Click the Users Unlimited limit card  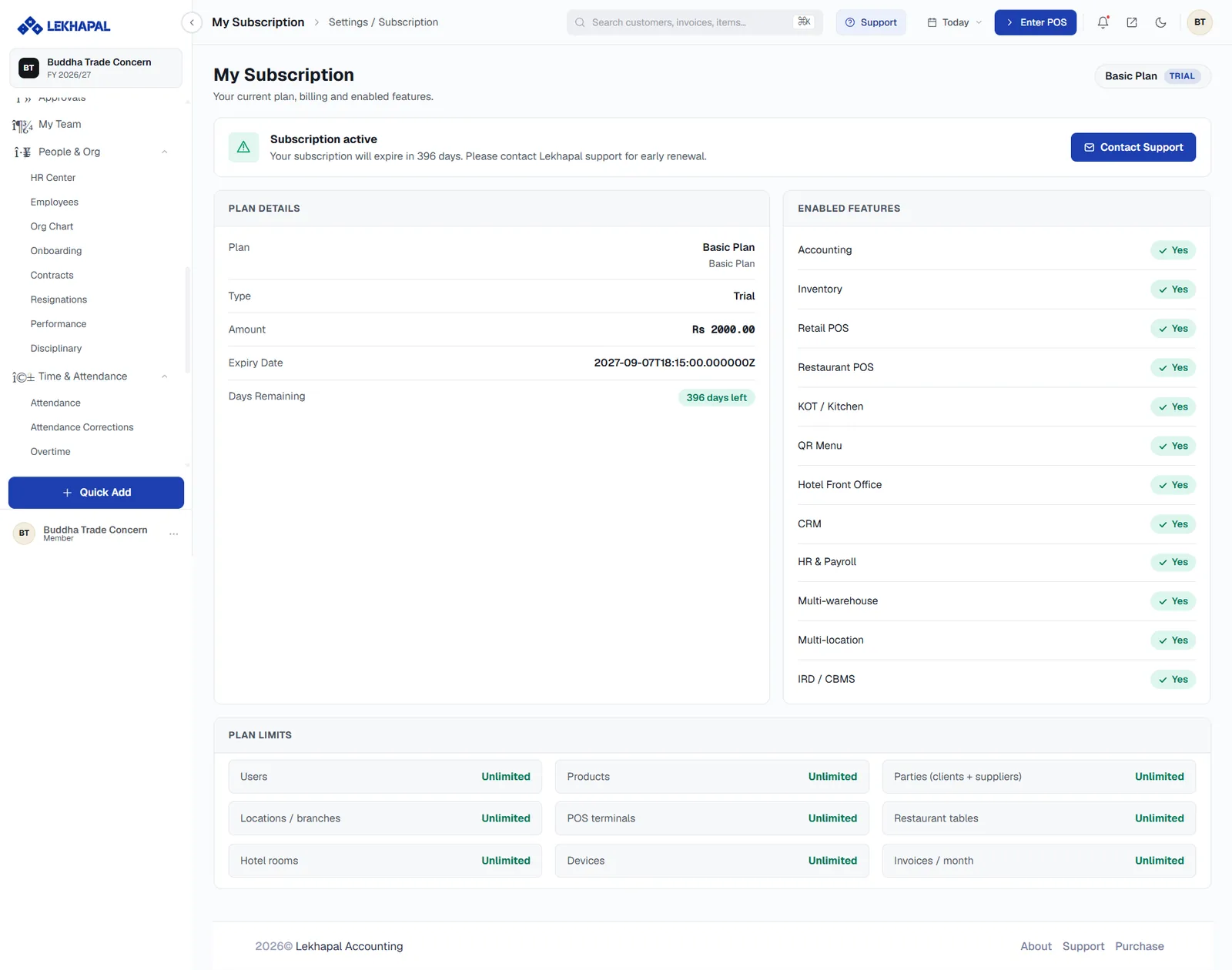(x=385, y=777)
